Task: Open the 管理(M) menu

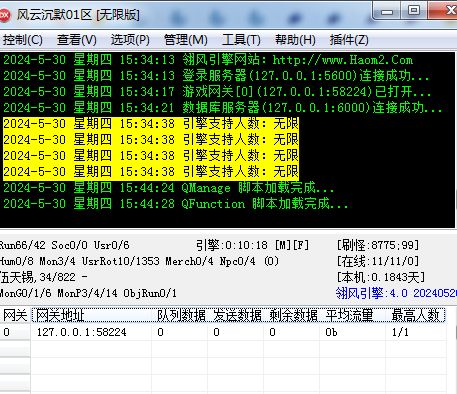Action: [186, 40]
